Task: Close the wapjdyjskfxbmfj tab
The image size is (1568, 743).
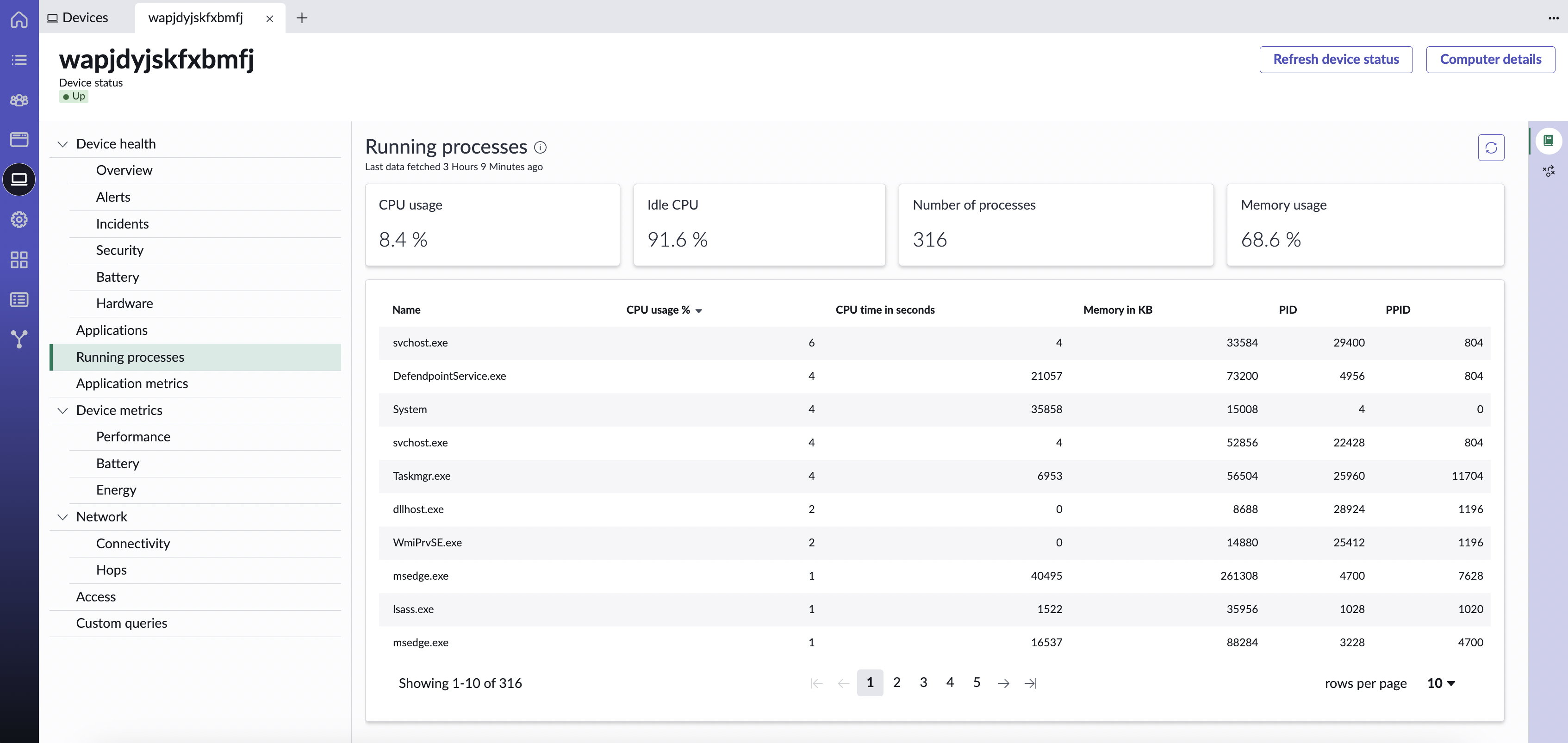Action: tap(269, 18)
